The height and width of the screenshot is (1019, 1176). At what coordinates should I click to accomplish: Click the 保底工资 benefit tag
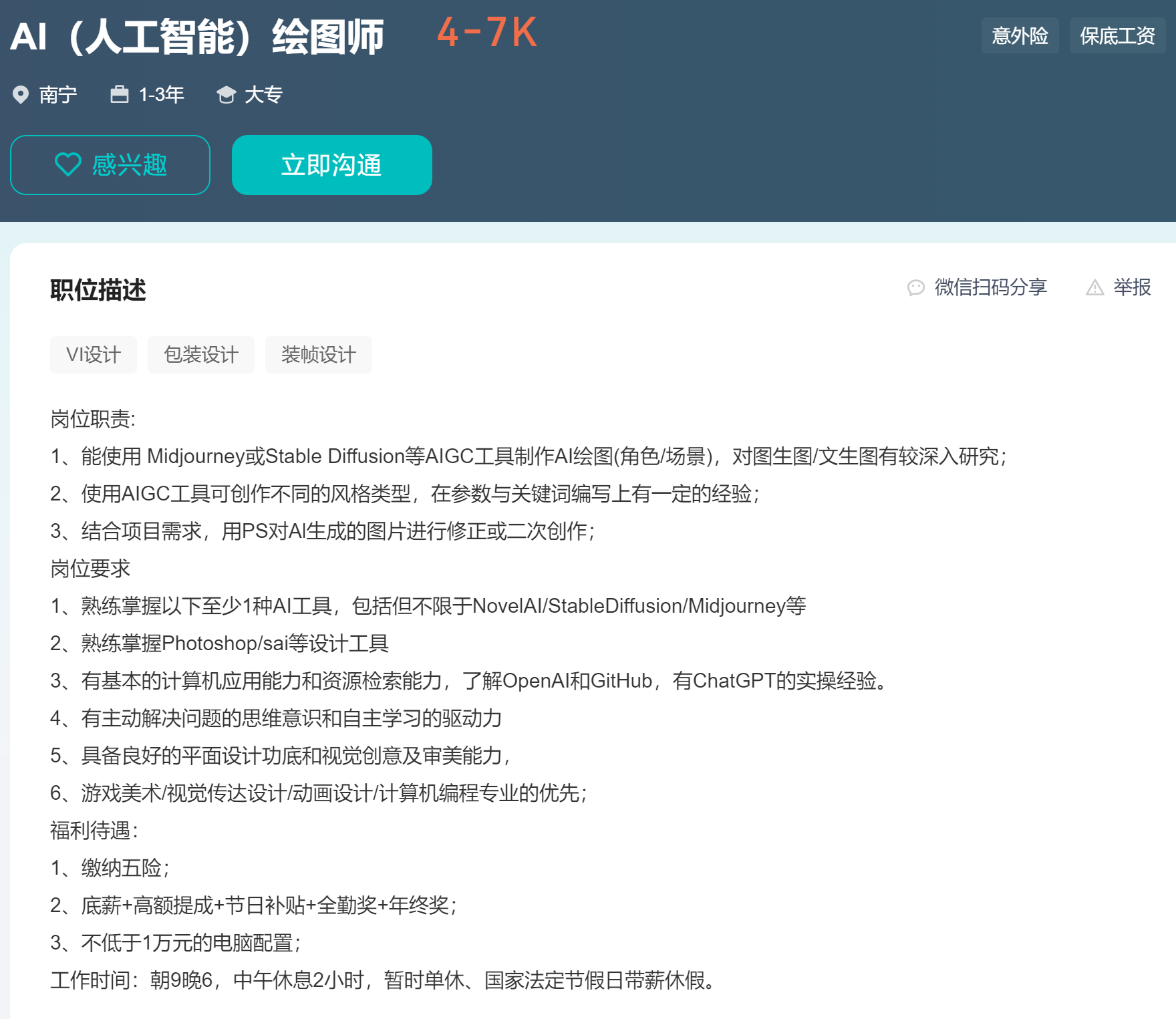[x=1117, y=35]
